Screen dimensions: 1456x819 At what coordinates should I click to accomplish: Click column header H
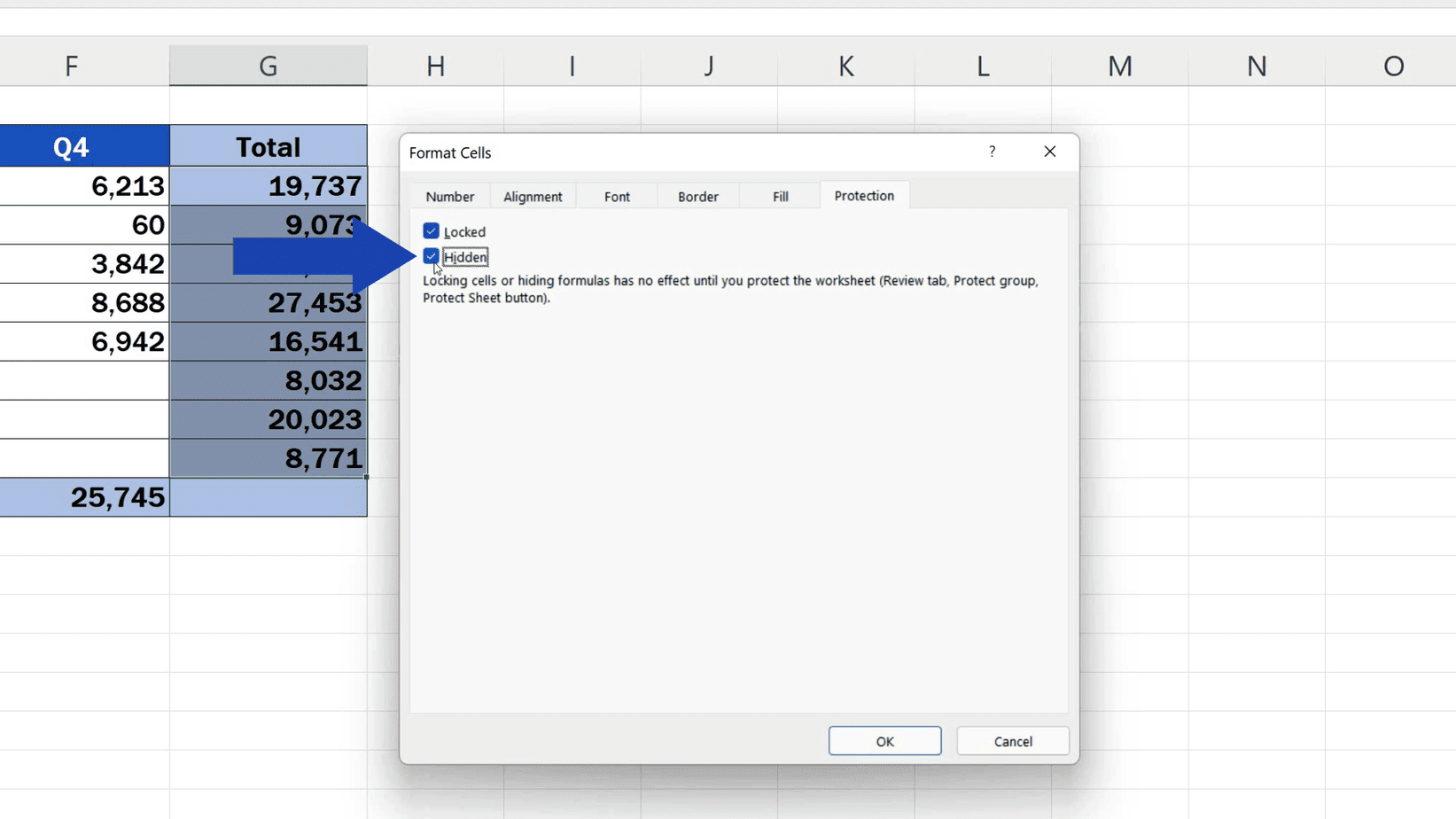tap(435, 65)
